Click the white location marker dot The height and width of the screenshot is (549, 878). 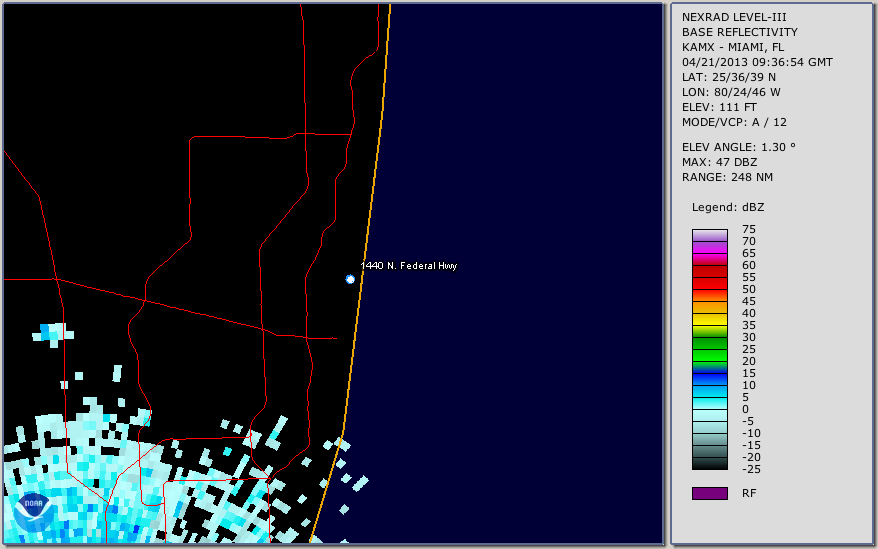tap(350, 279)
